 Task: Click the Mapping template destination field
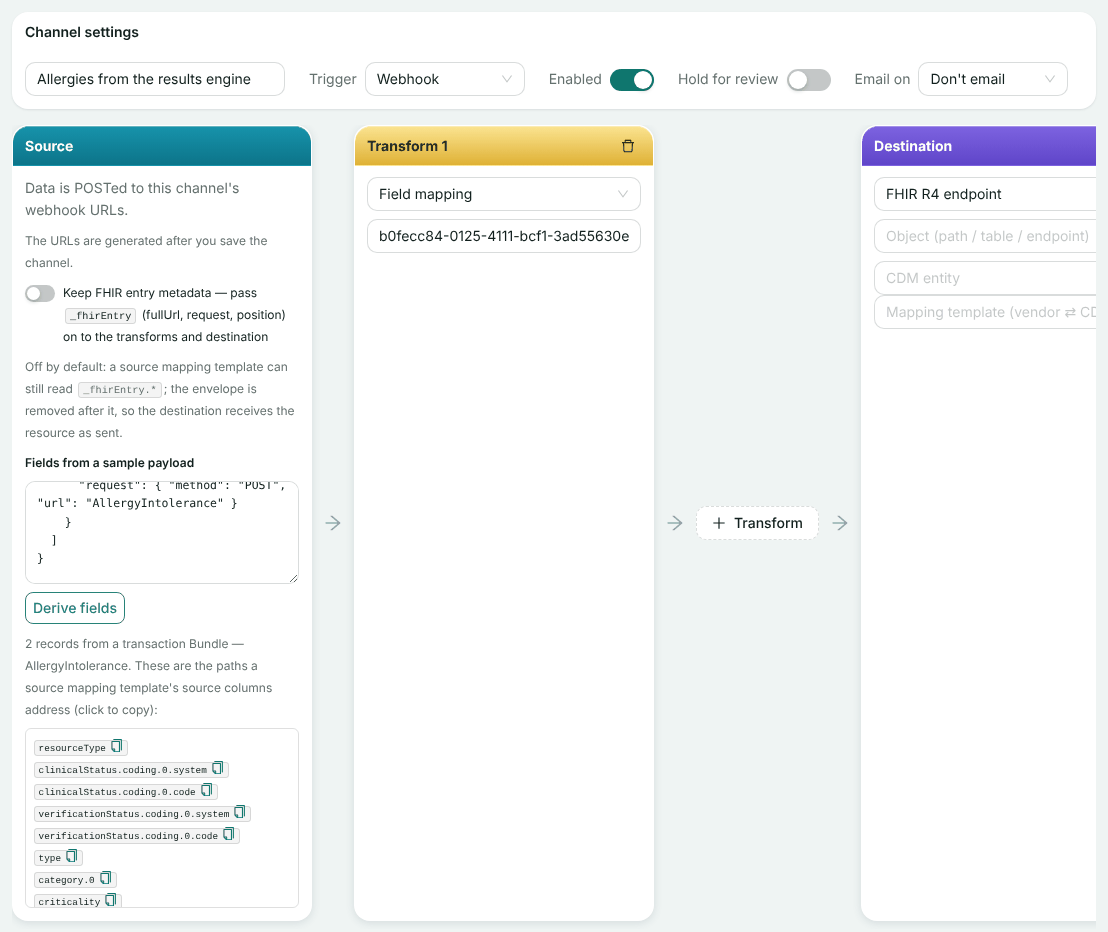pos(985,312)
